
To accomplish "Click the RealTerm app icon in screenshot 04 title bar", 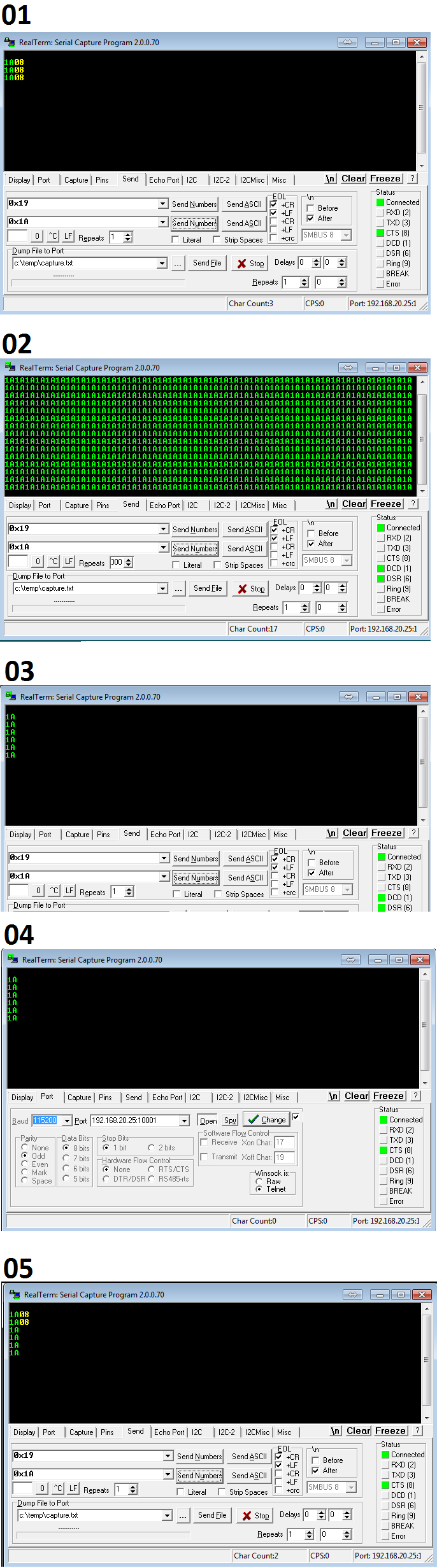I will (13, 959).
